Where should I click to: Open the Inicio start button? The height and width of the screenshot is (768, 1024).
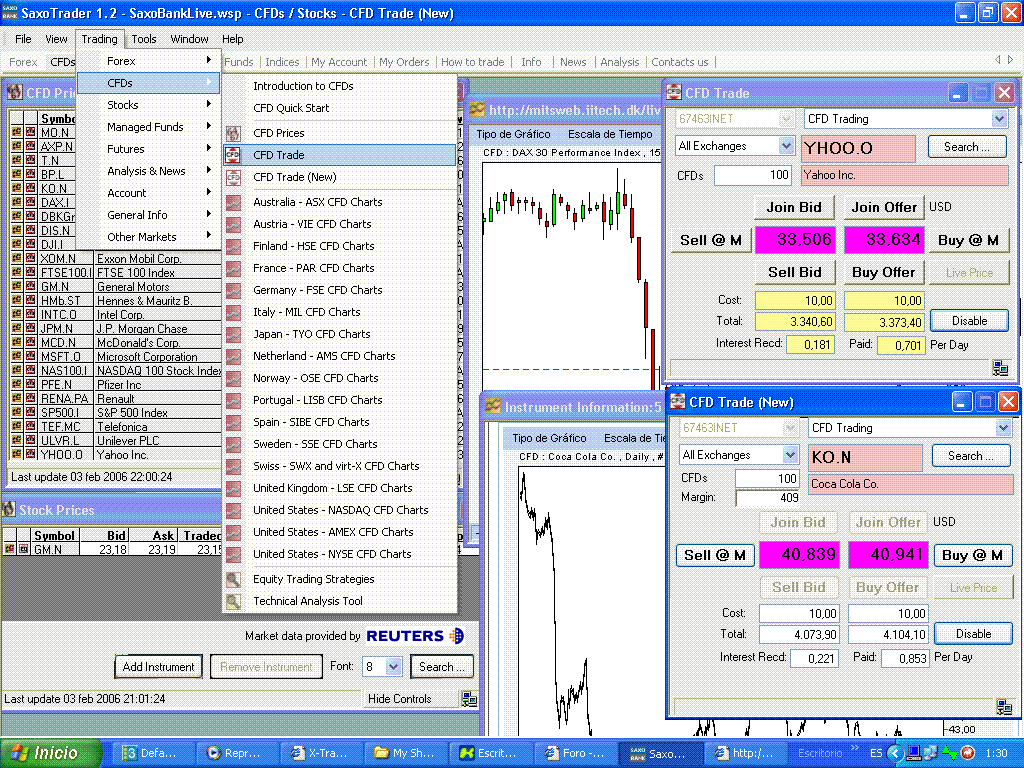[51, 753]
